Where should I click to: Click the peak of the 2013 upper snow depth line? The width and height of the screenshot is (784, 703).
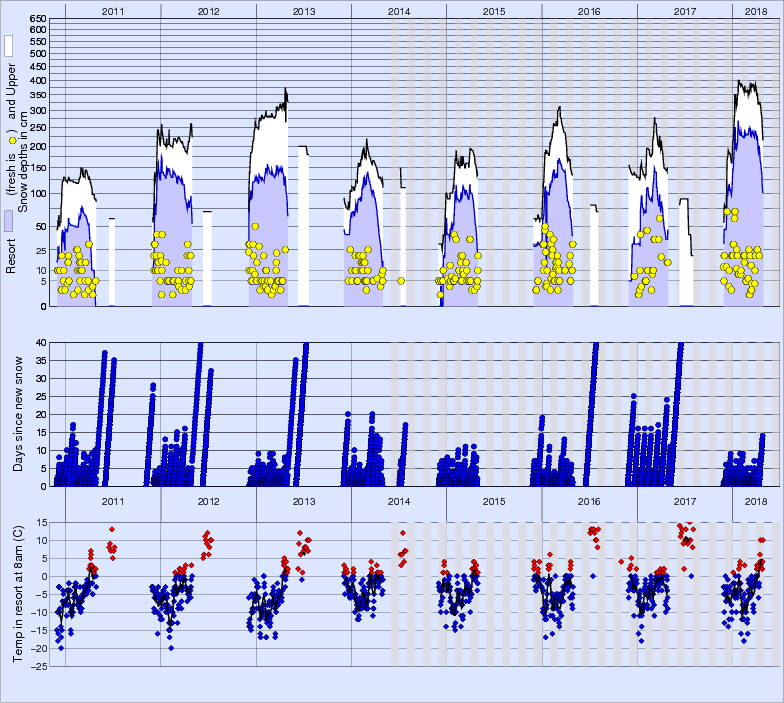click(x=285, y=90)
